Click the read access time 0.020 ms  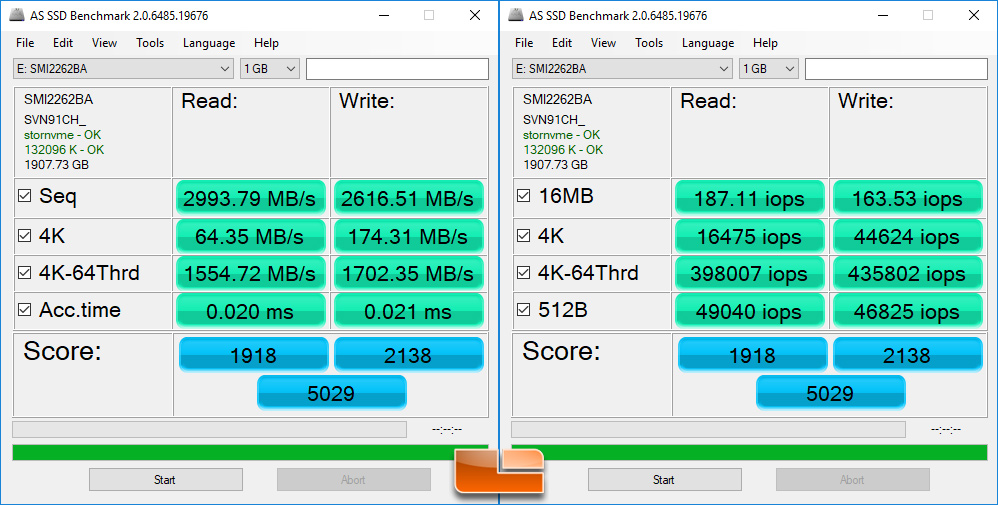click(x=250, y=311)
